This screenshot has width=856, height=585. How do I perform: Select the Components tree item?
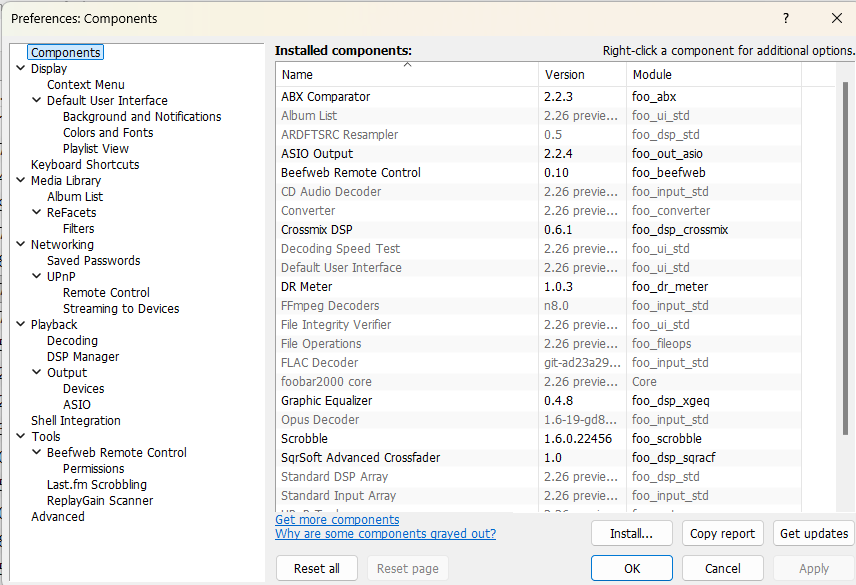pyautogui.click(x=66, y=52)
